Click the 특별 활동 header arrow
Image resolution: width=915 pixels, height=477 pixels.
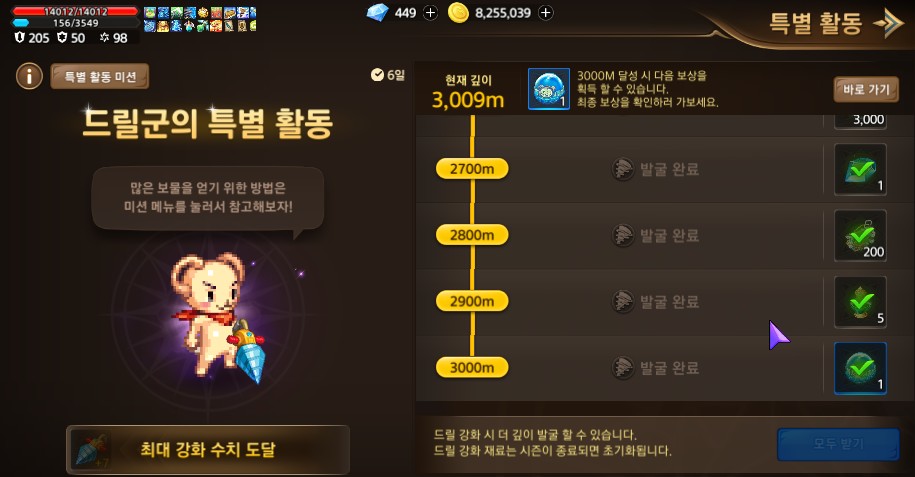[888, 23]
